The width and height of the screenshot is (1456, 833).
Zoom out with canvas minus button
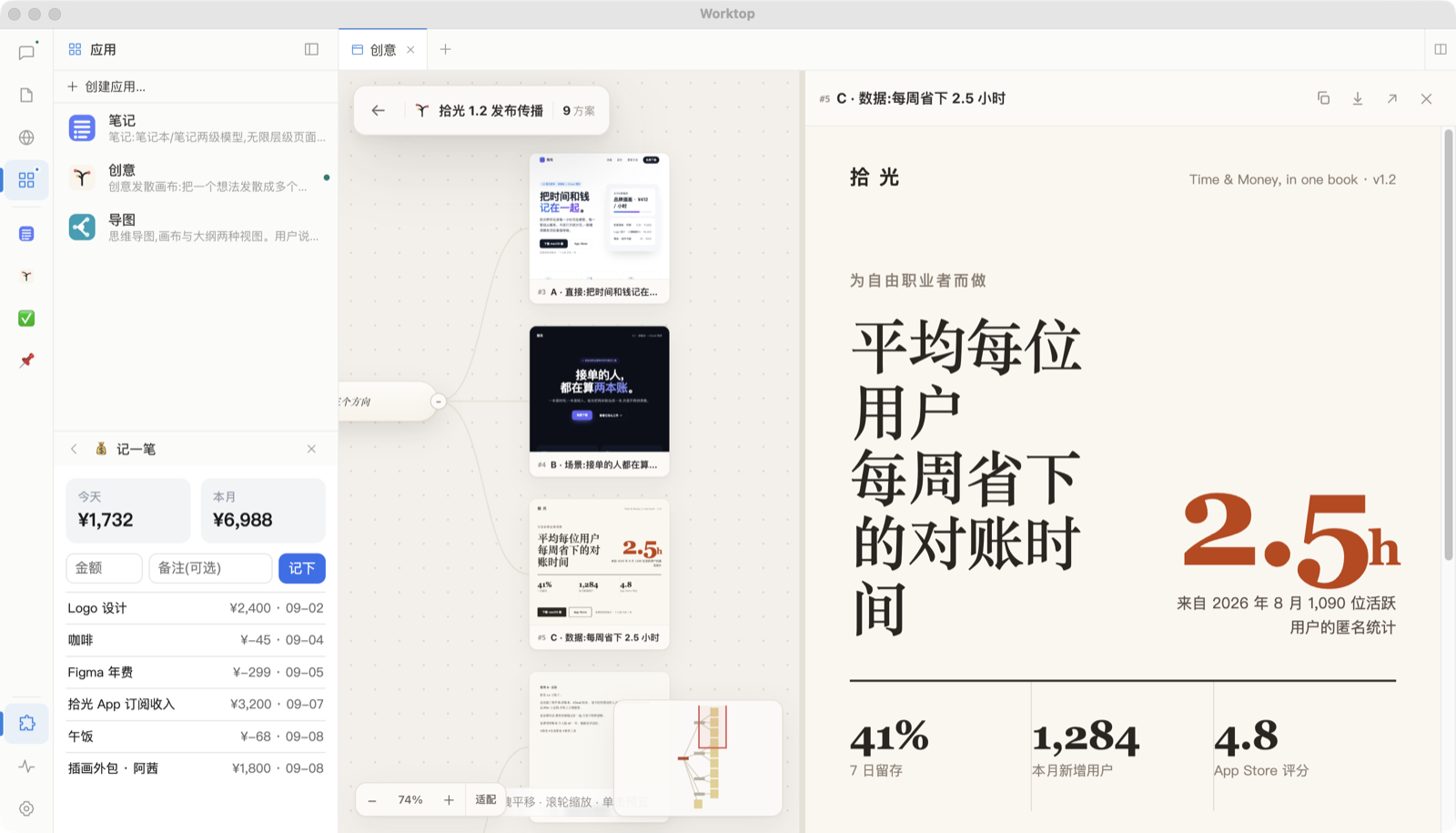tap(372, 800)
